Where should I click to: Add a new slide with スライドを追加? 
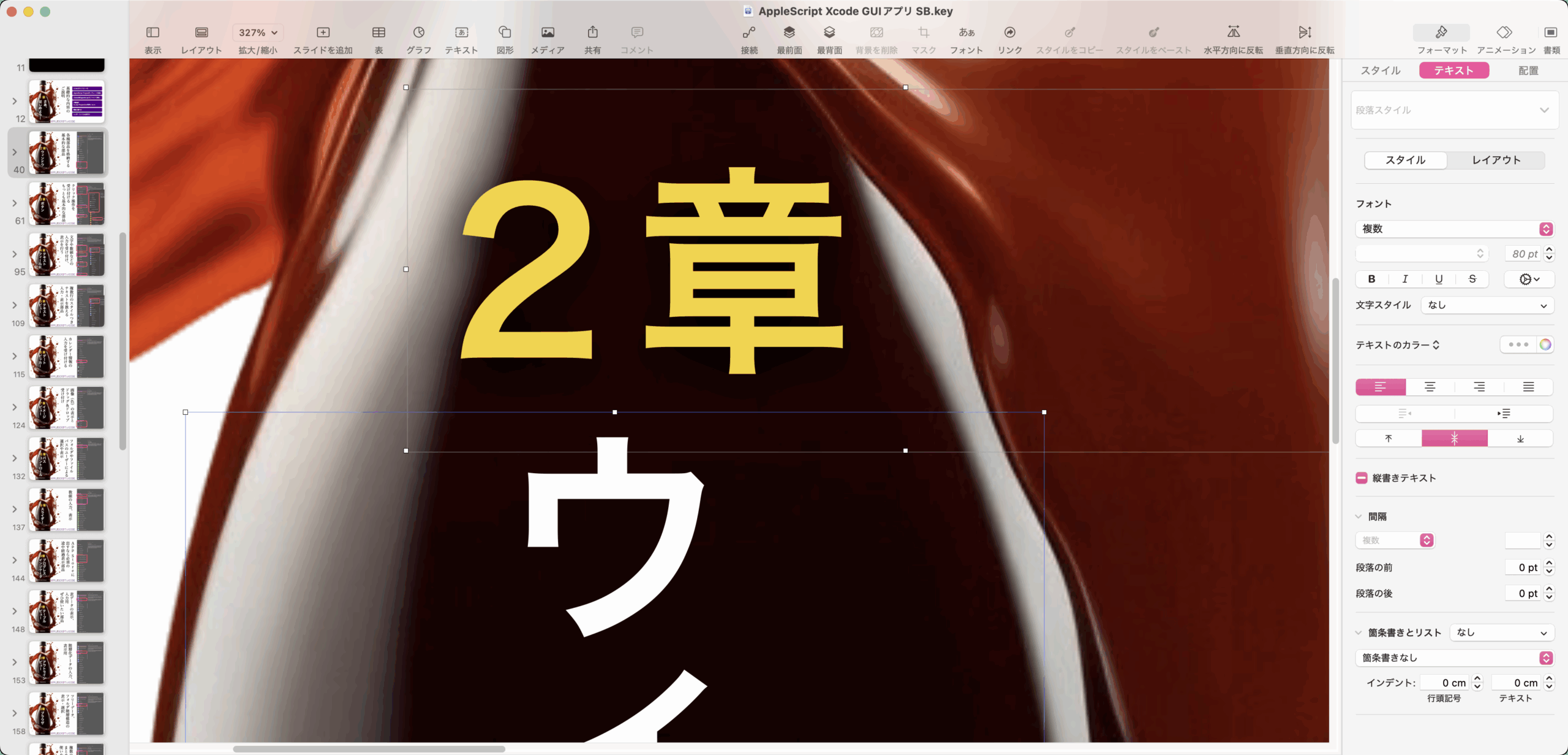click(323, 32)
